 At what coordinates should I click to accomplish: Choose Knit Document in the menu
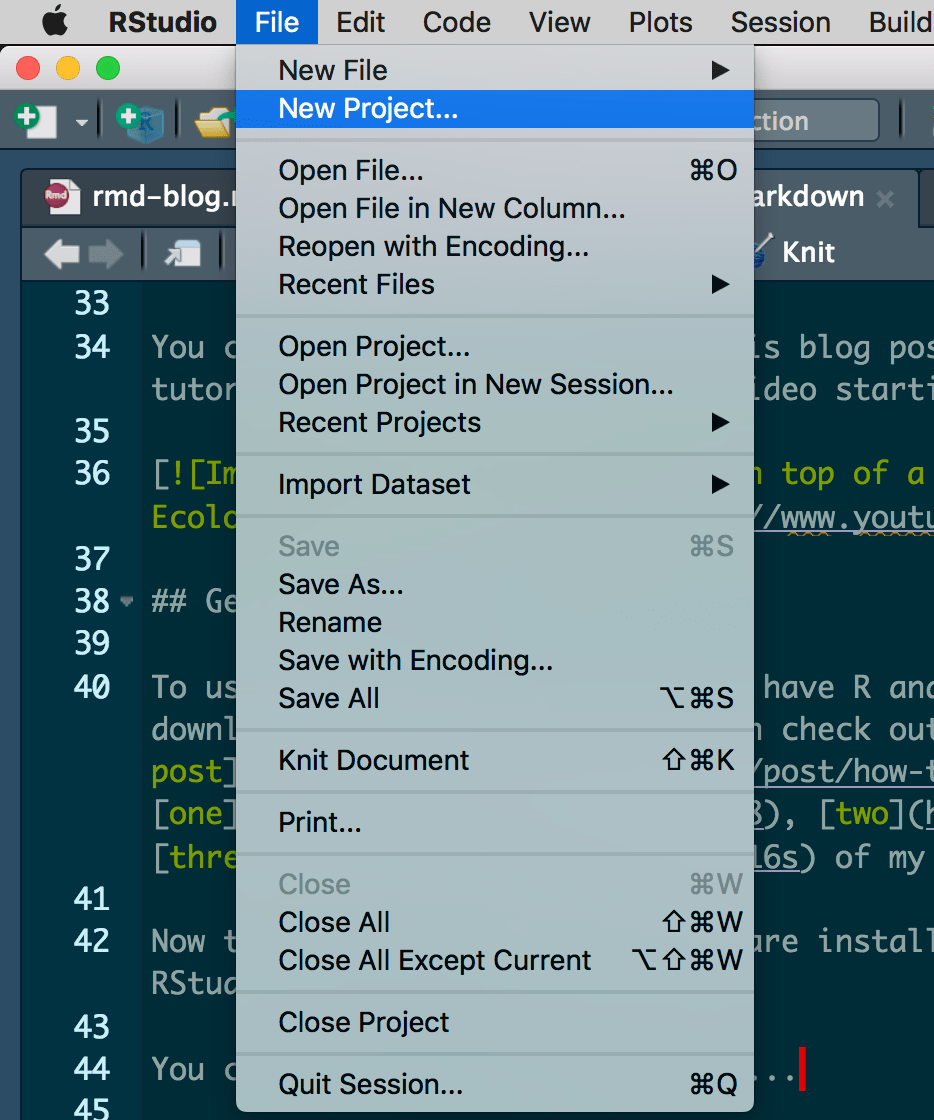(x=372, y=760)
